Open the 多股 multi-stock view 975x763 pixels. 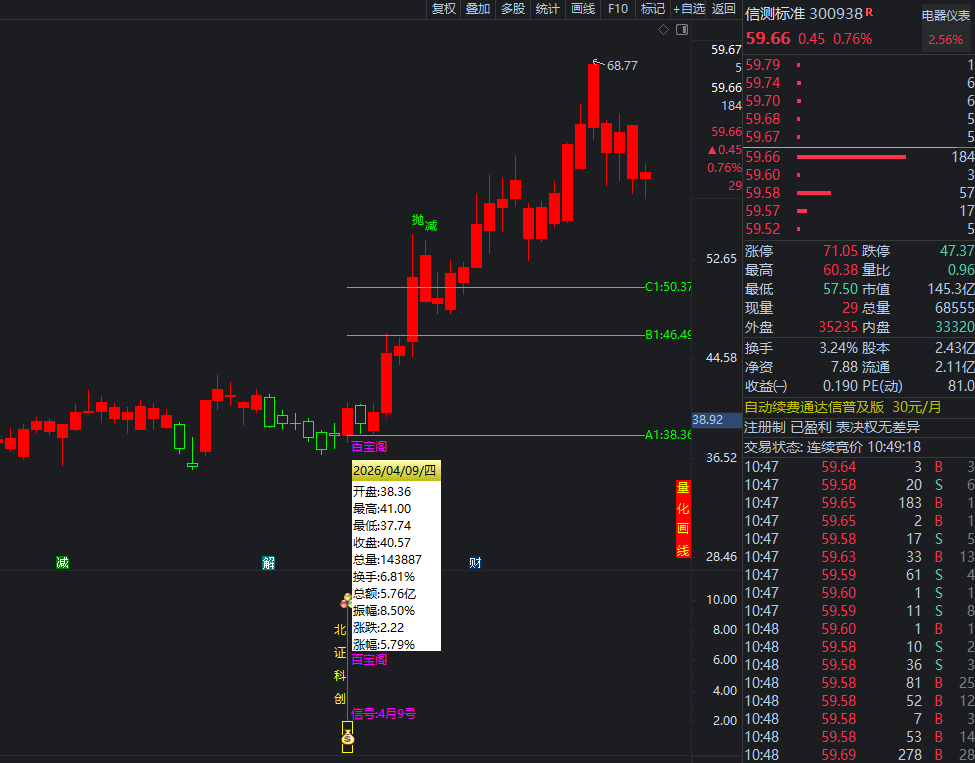coord(512,9)
